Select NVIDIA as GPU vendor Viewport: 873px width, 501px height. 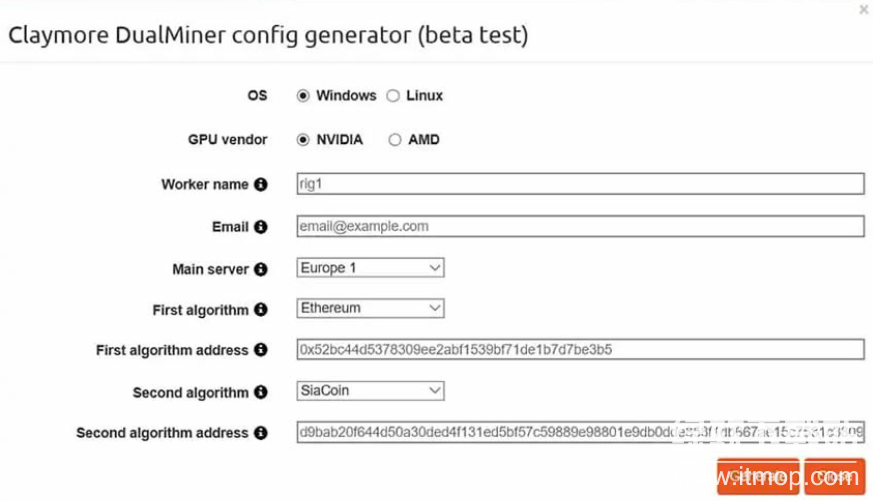click(303, 140)
